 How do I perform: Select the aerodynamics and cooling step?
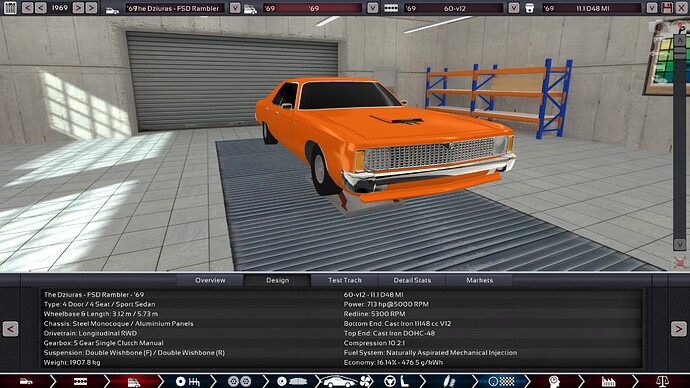point(346,381)
